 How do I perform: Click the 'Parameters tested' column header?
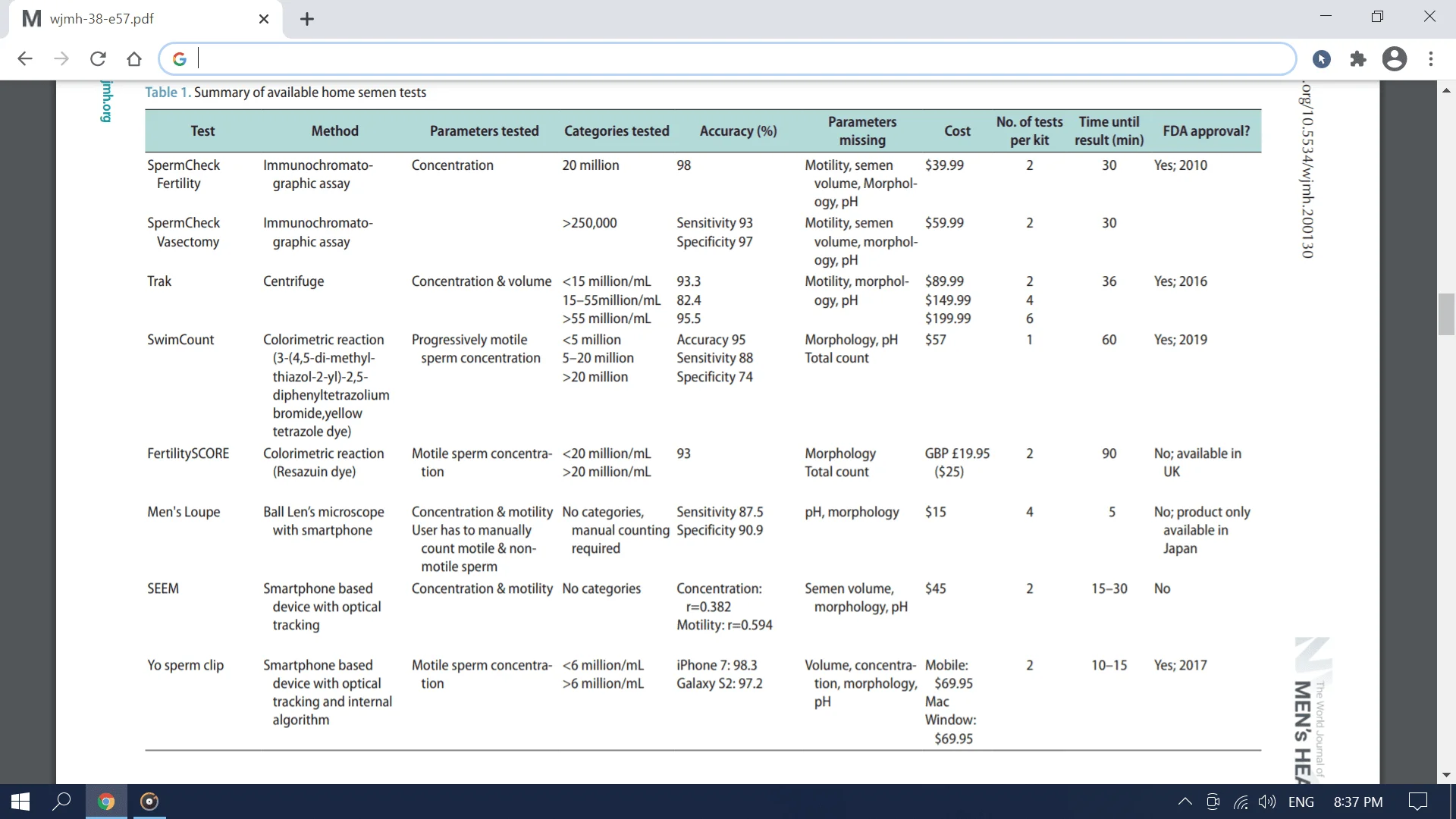tap(484, 131)
